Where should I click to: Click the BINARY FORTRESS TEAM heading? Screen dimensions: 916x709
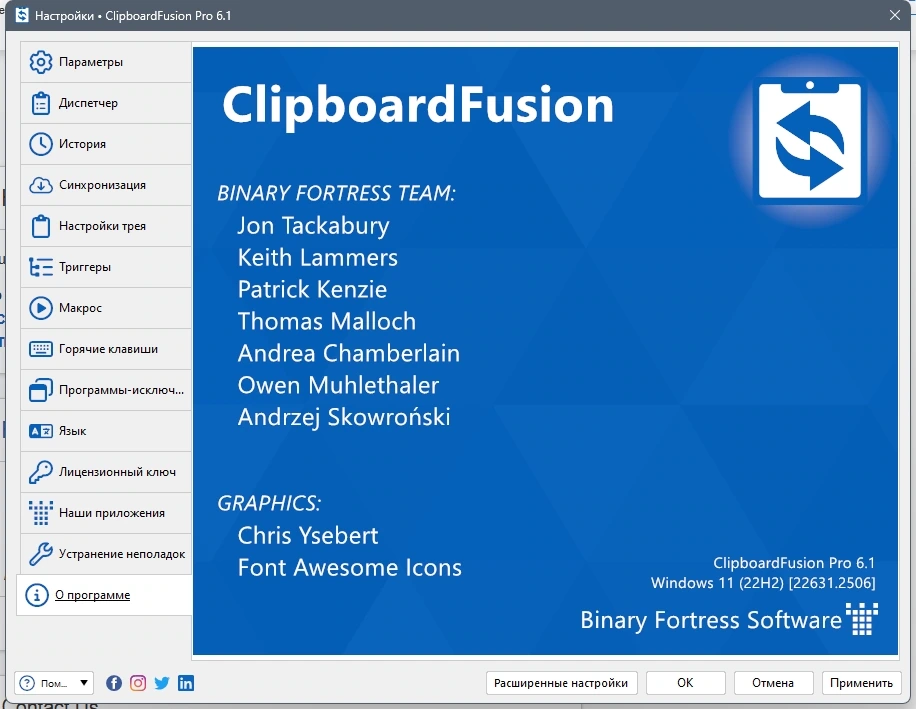(x=336, y=193)
